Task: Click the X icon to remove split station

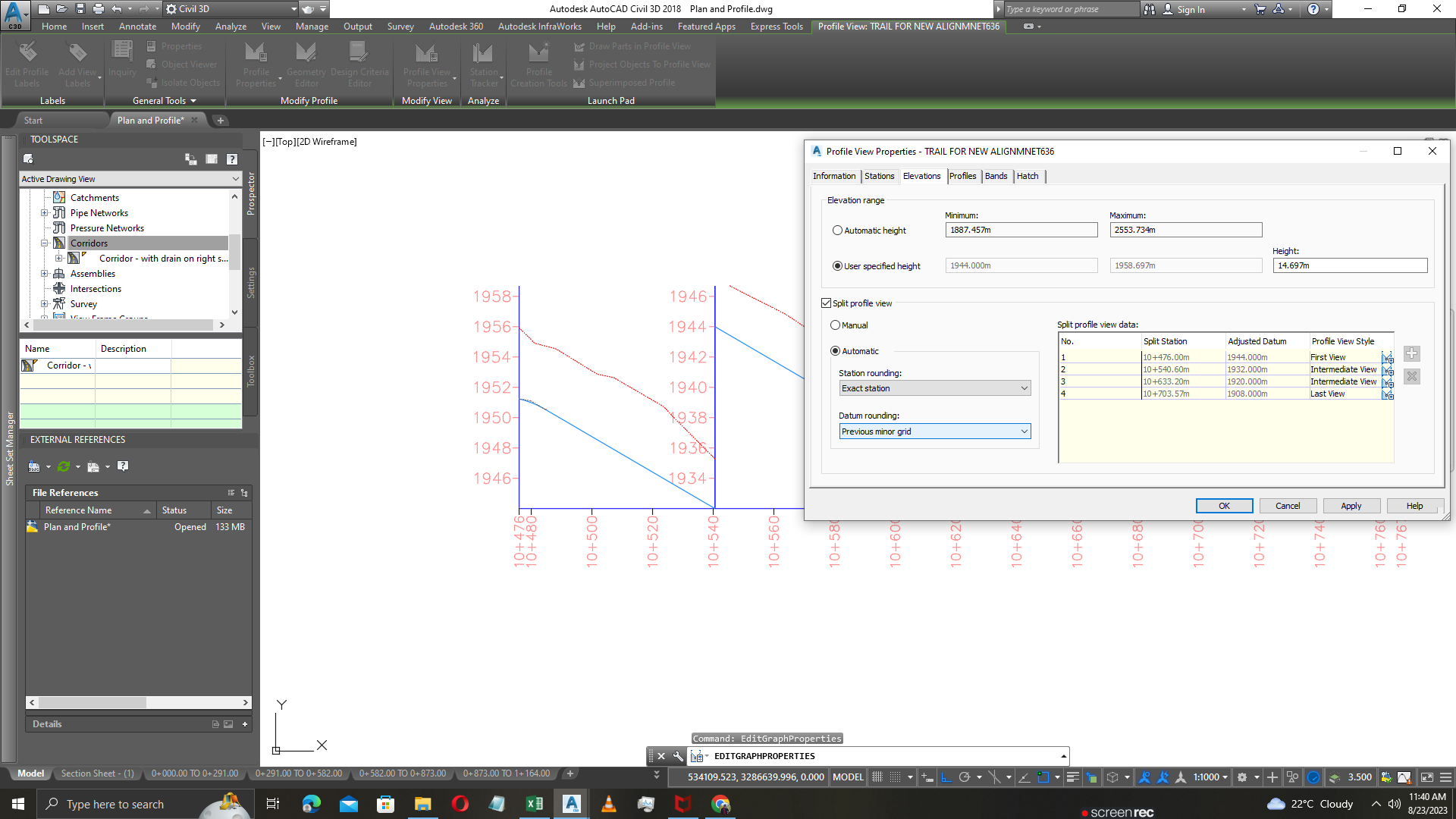Action: tap(1411, 377)
